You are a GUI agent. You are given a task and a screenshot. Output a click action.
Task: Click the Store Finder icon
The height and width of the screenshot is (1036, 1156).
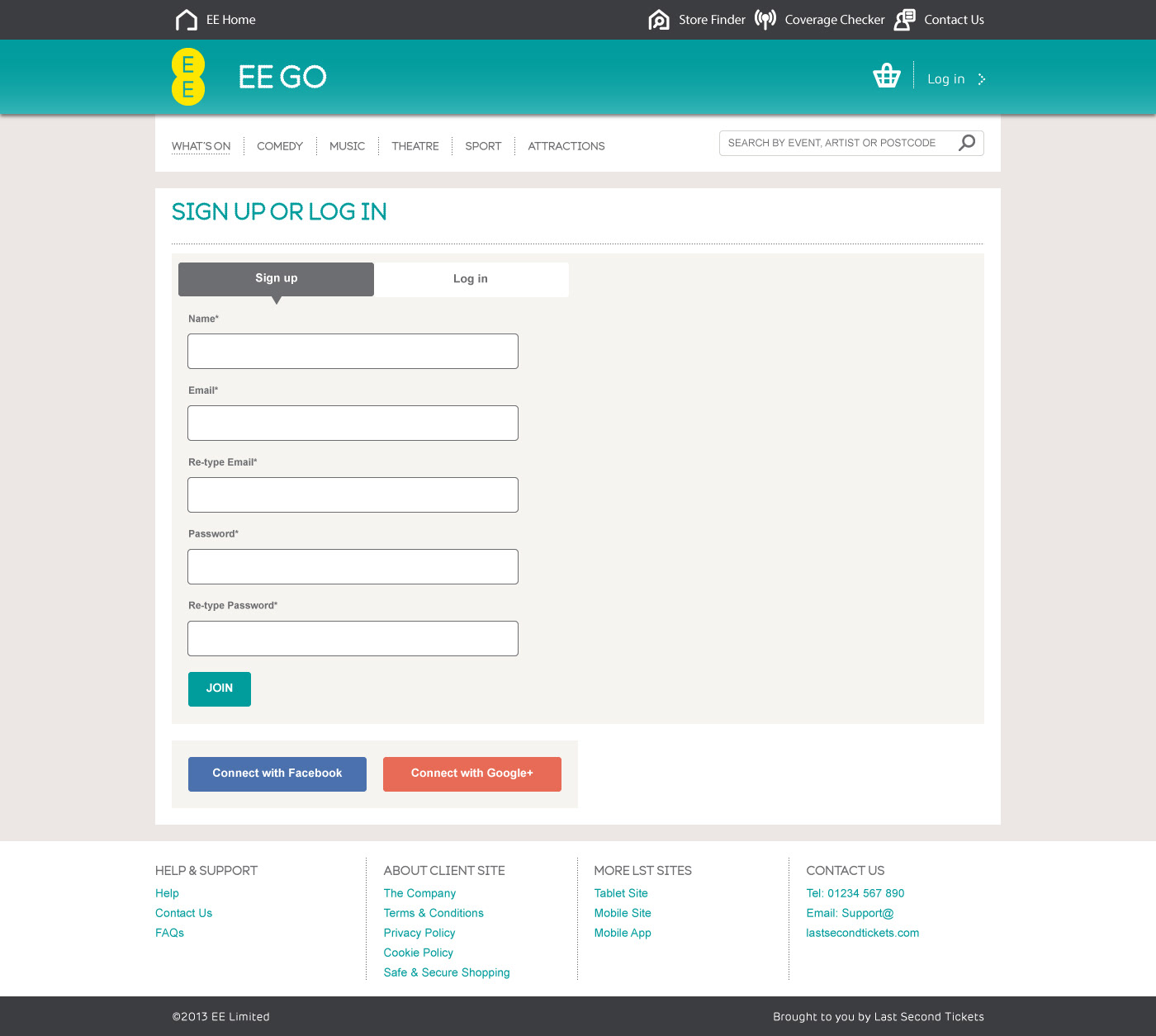[x=659, y=20]
